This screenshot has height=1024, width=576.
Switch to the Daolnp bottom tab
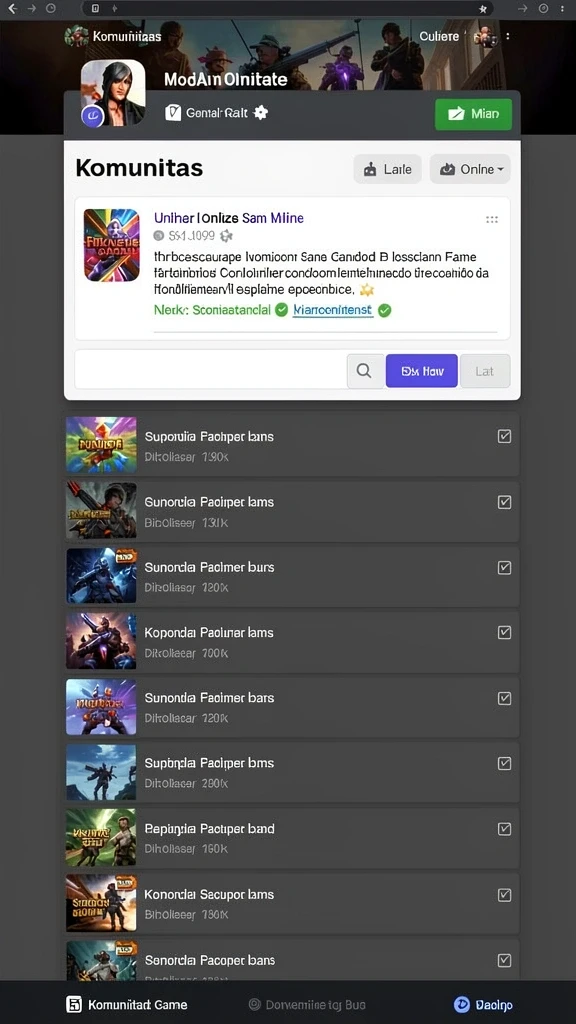tap(483, 1004)
